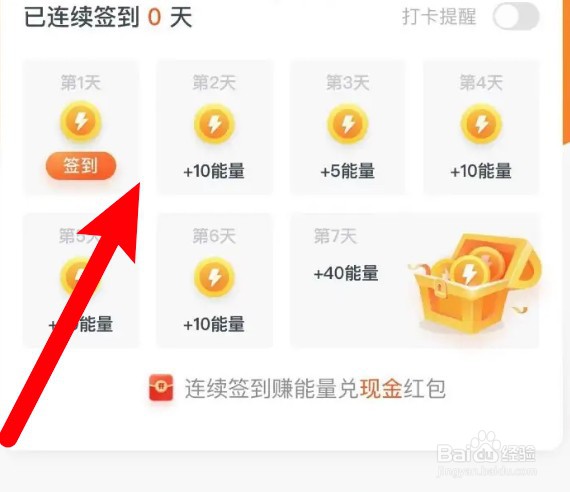Click the 第1天 energy coin icon
Image resolution: width=570 pixels, height=492 pixels.
[x=81, y=121]
